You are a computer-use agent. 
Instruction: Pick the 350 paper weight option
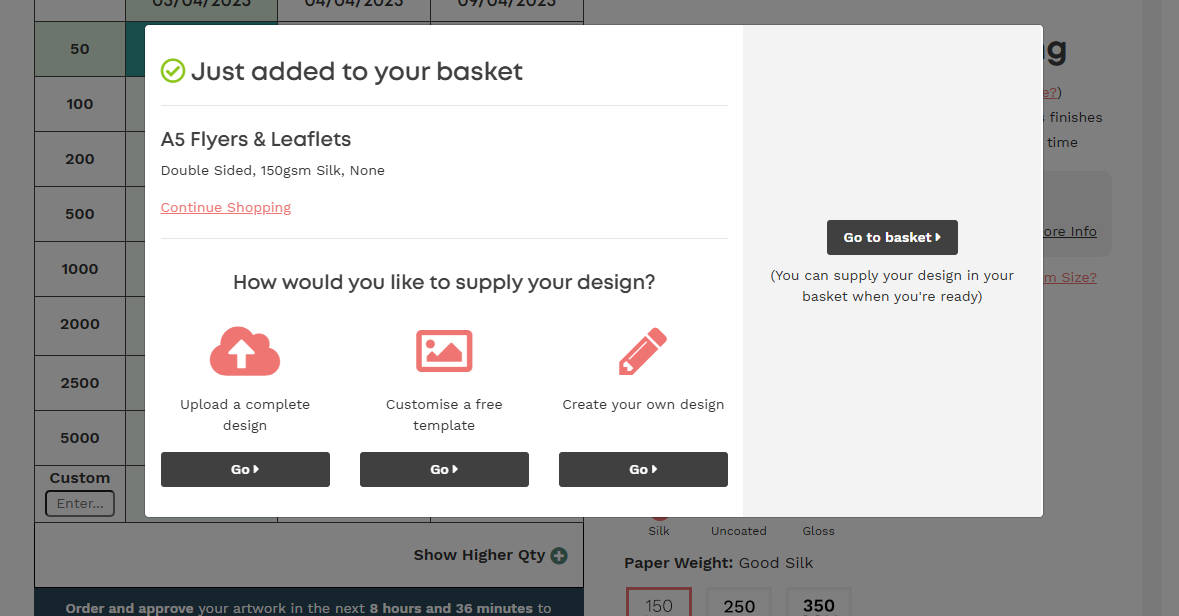(818, 605)
